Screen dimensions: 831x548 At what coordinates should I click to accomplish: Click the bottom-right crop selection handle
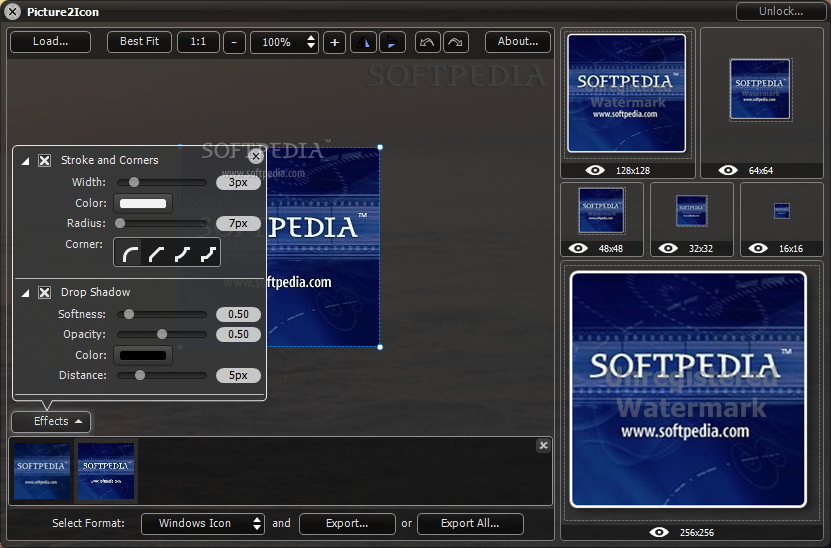point(380,347)
